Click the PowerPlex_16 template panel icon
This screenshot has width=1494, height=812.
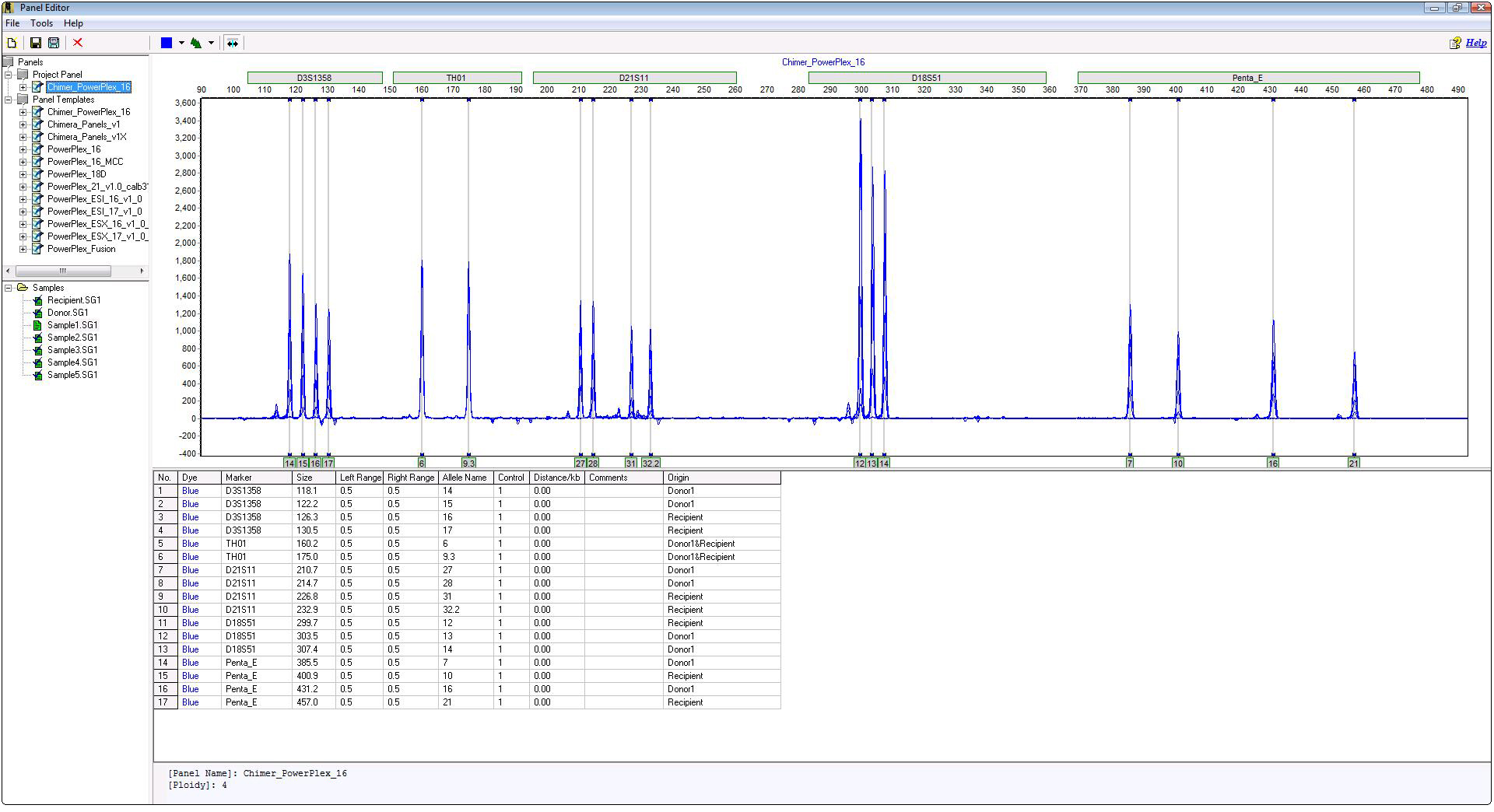(37, 149)
